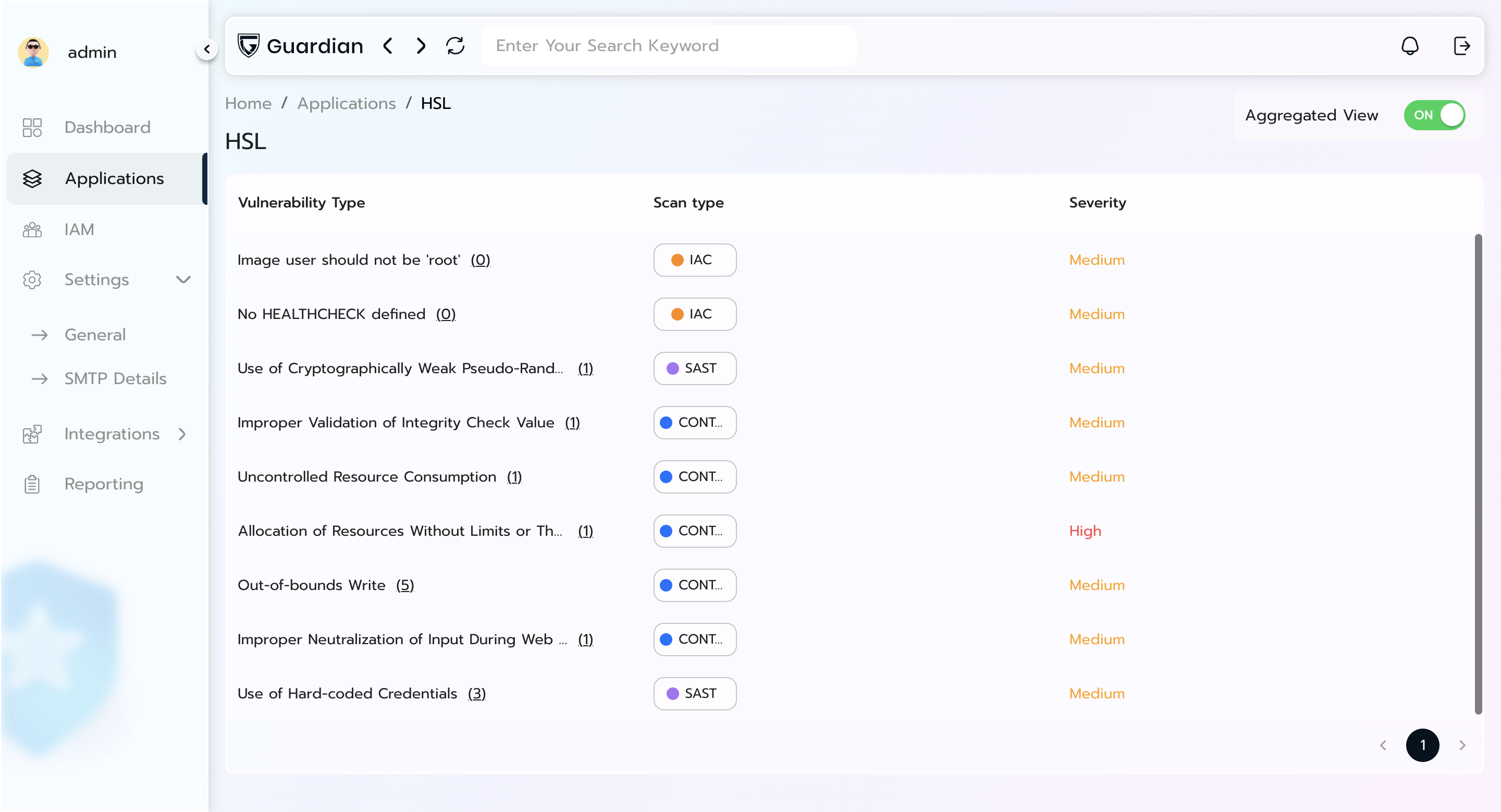
Task: Expand the Integrations submenu arrow
Action: tap(182, 434)
